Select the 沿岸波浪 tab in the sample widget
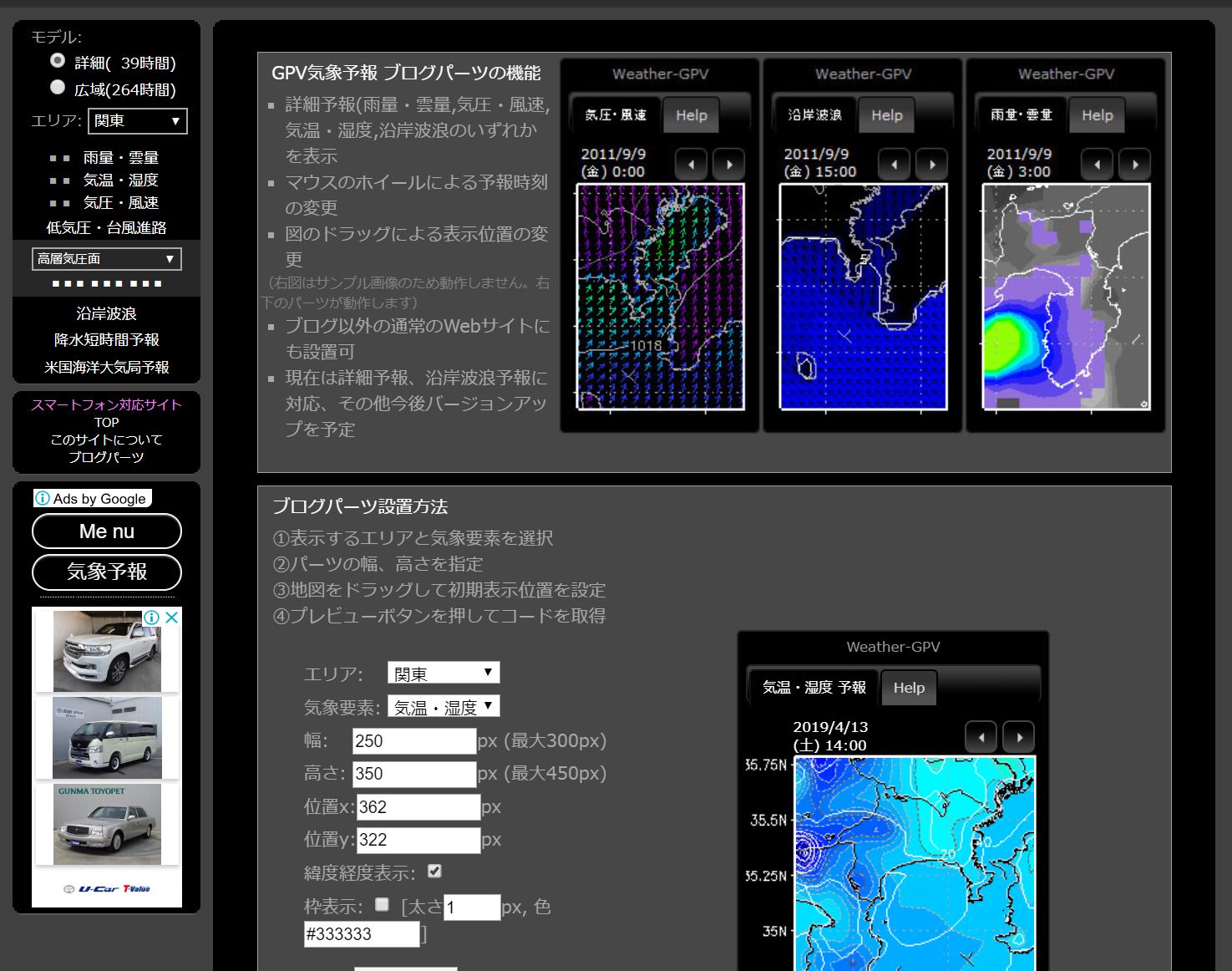The height and width of the screenshot is (971, 1232). tap(815, 114)
